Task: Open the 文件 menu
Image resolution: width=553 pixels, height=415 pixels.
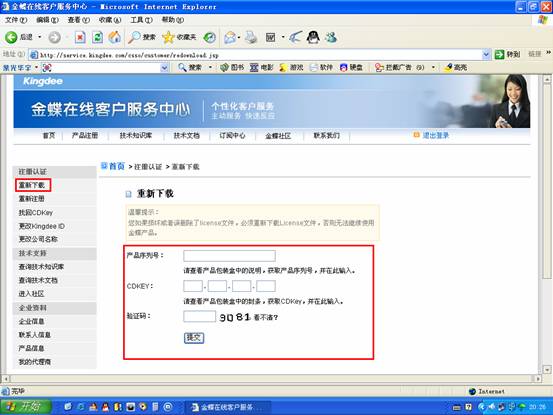Action: 16,20
